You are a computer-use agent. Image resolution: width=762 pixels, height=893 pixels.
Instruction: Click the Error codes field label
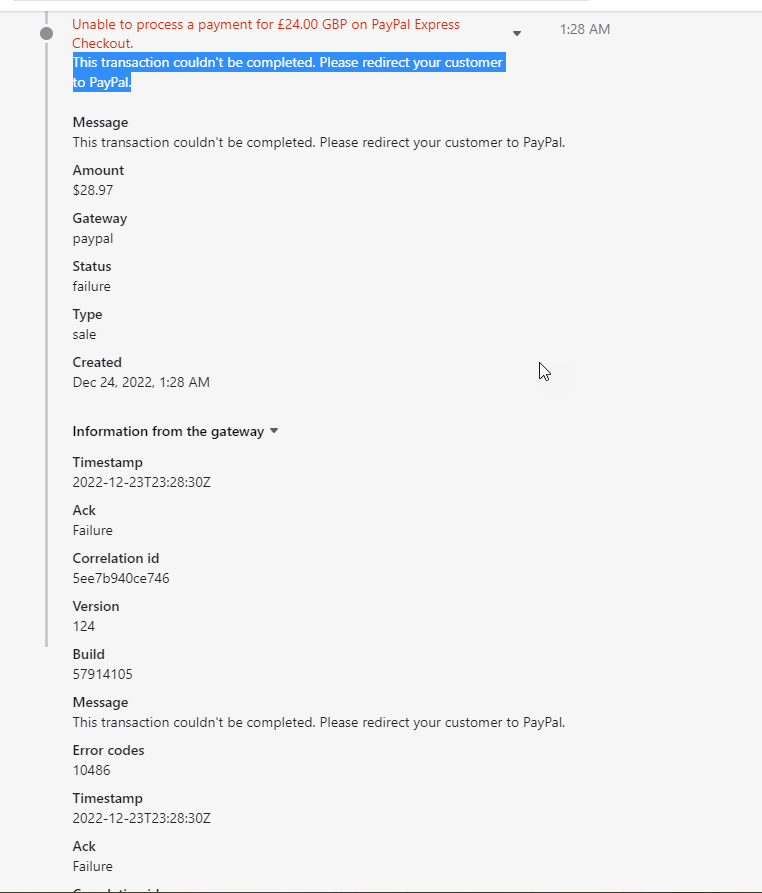pyautogui.click(x=108, y=750)
